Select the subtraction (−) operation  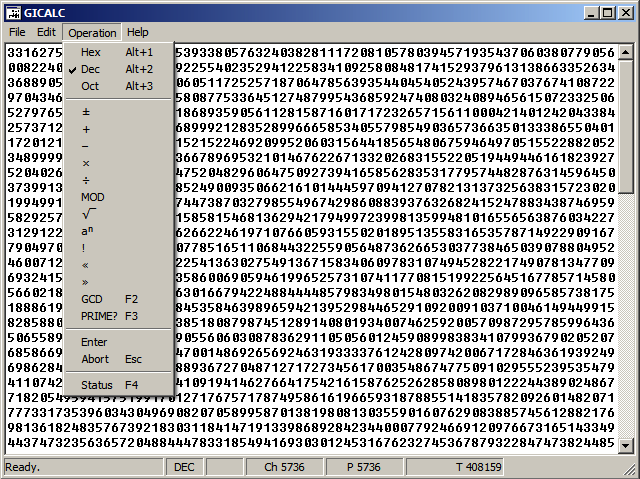tap(86, 146)
